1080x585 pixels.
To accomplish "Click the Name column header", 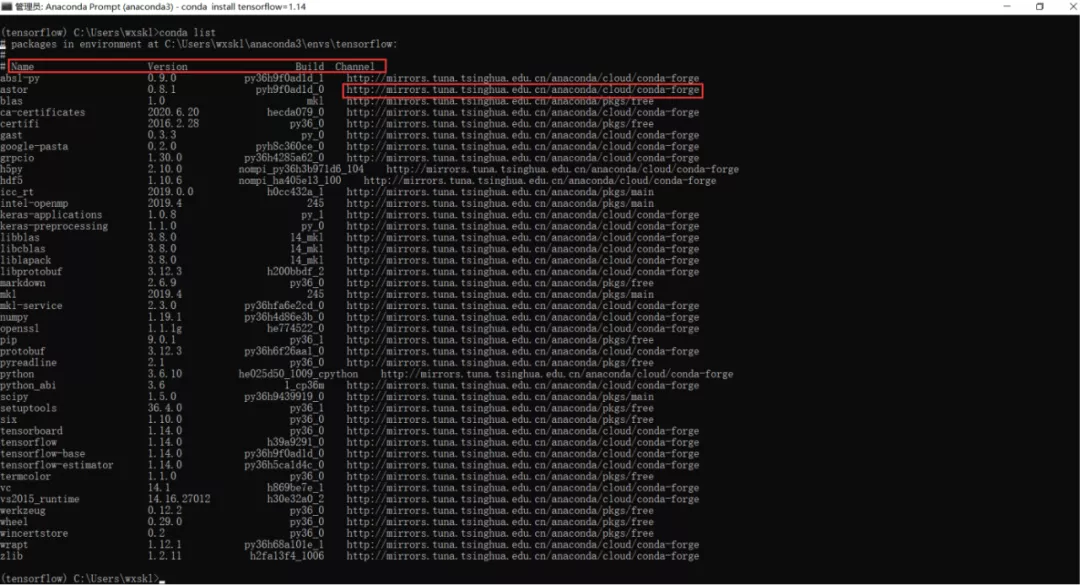I will [x=22, y=66].
